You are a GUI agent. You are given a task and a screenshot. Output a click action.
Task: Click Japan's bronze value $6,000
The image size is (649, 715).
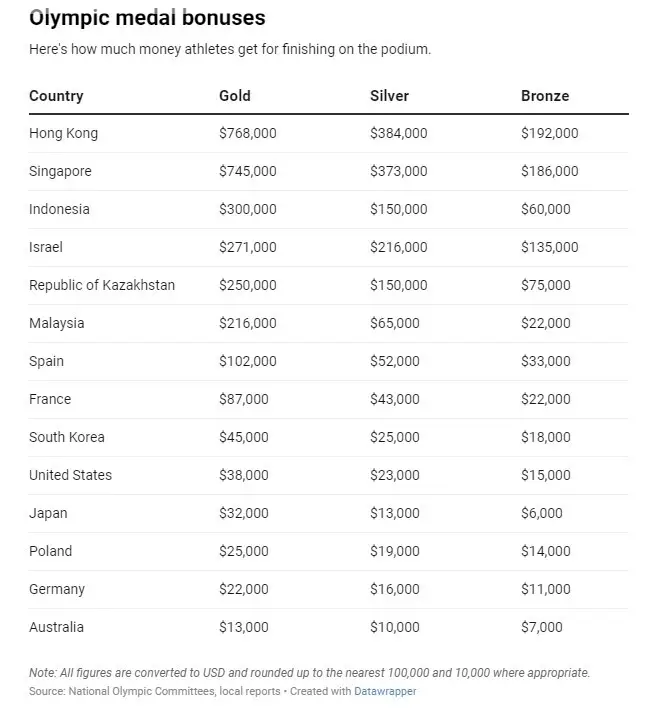tap(541, 513)
